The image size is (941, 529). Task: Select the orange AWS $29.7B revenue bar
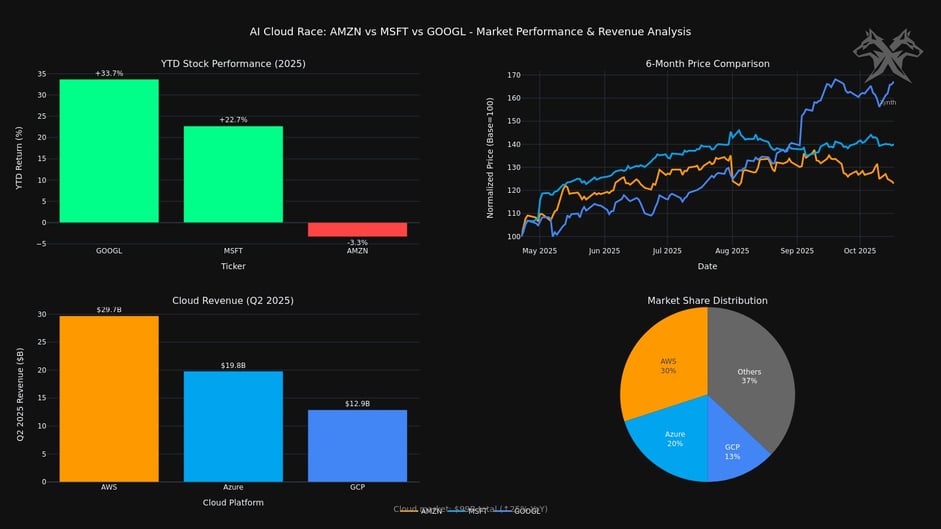pyautogui.click(x=108, y=398)
